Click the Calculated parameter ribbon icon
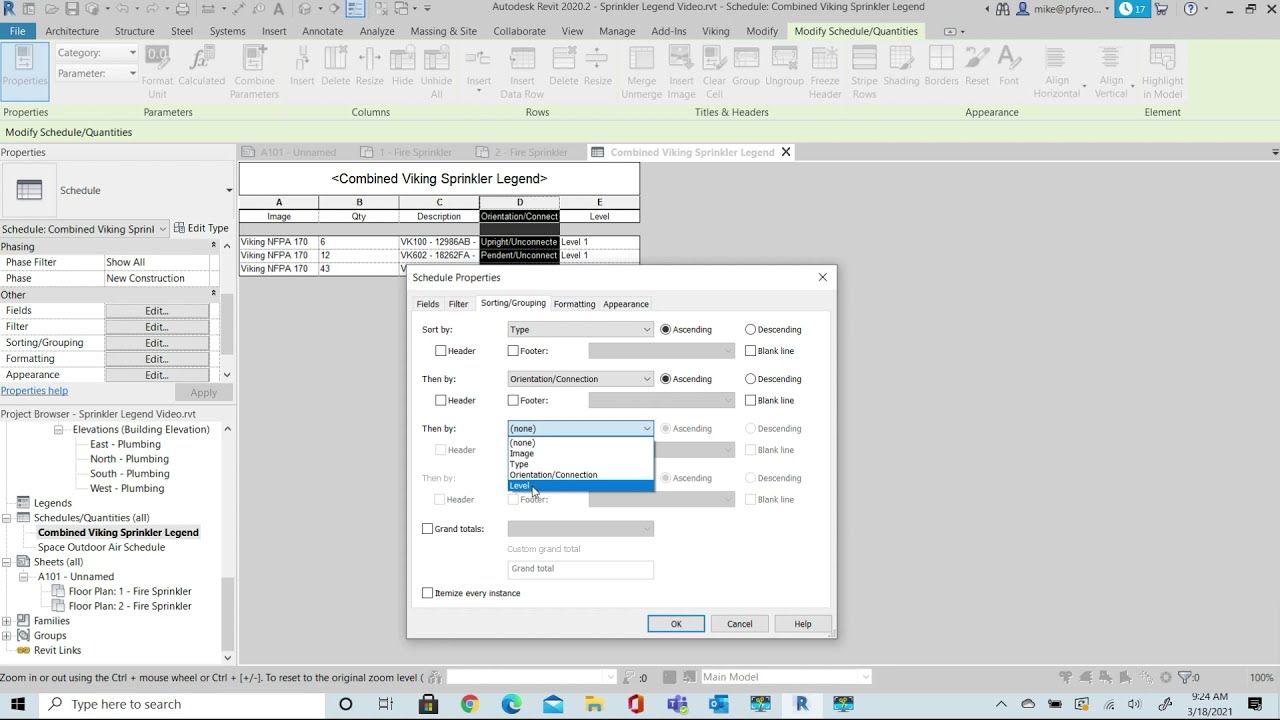1280x720 pixels. [x=202, y=59]
